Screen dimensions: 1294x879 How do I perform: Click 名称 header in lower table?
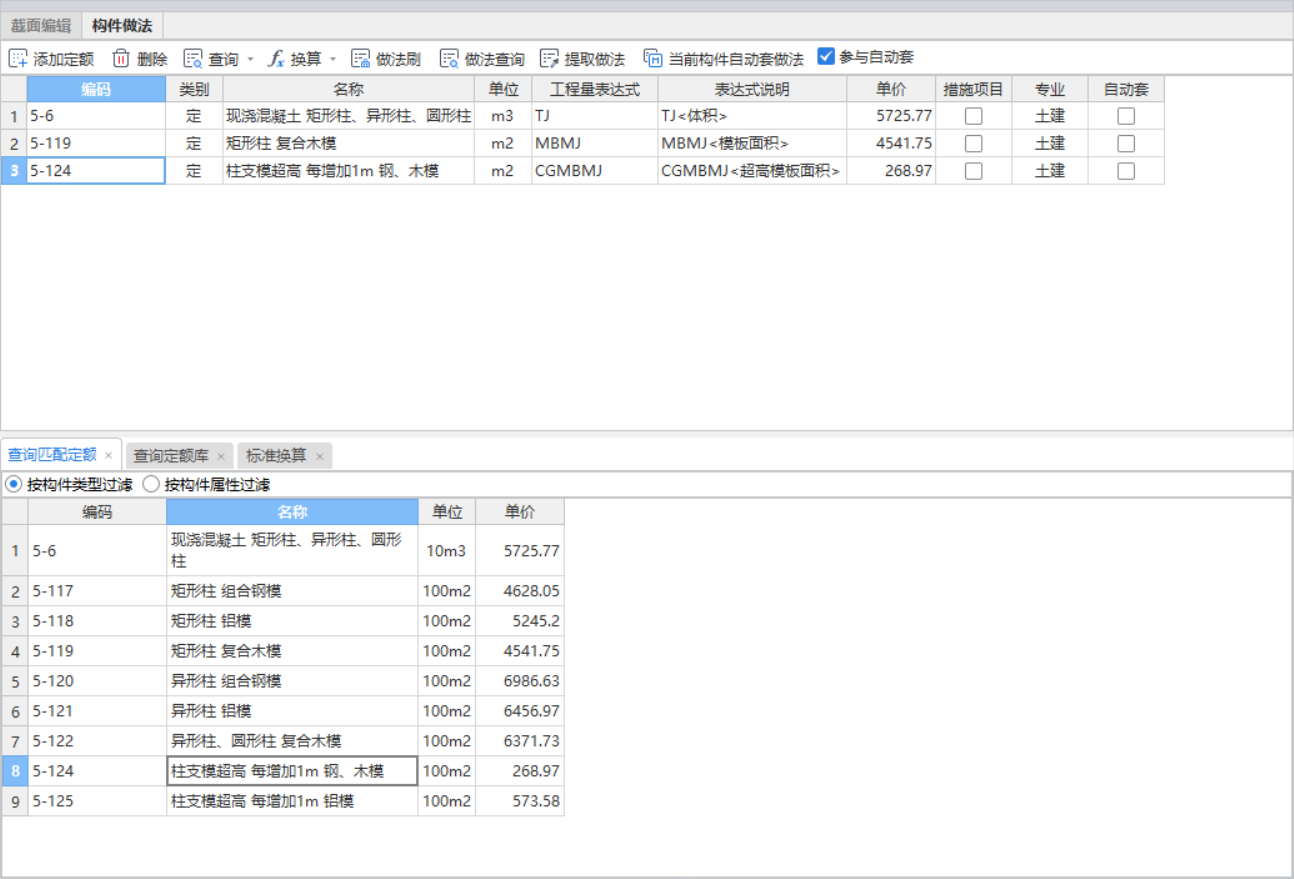click(x=292, y=512)
